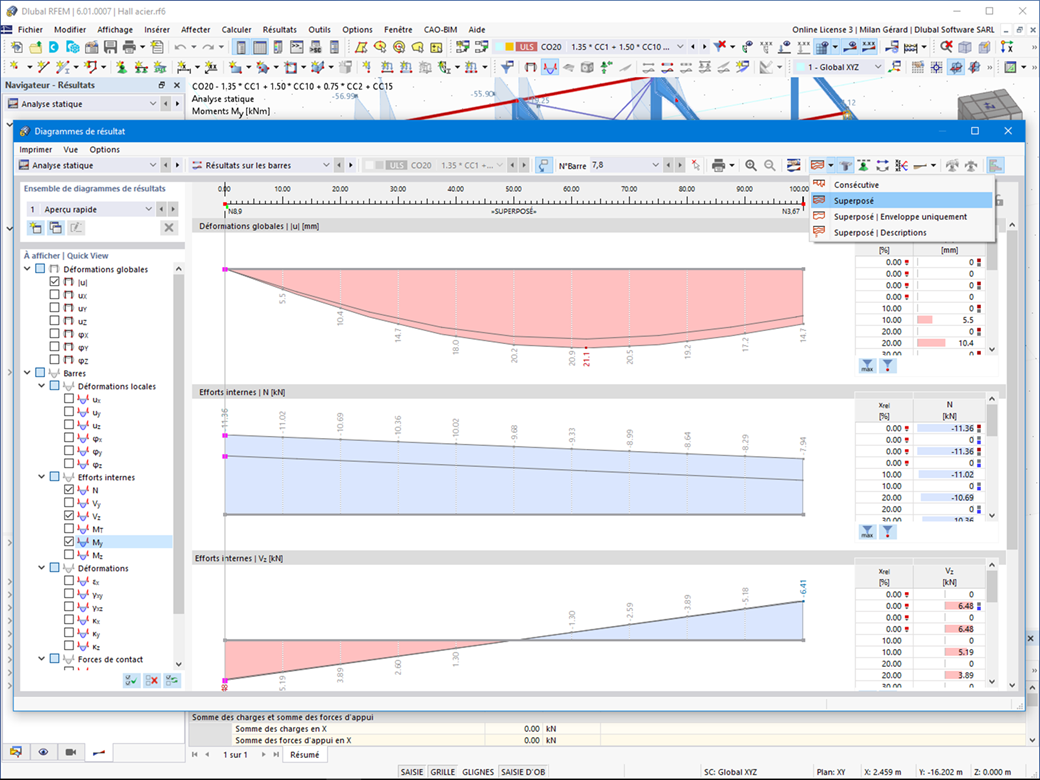Click the uncheck all results icon
Image resolution: width=1040 pixels, height=780 pixels.
pos(152,680)
